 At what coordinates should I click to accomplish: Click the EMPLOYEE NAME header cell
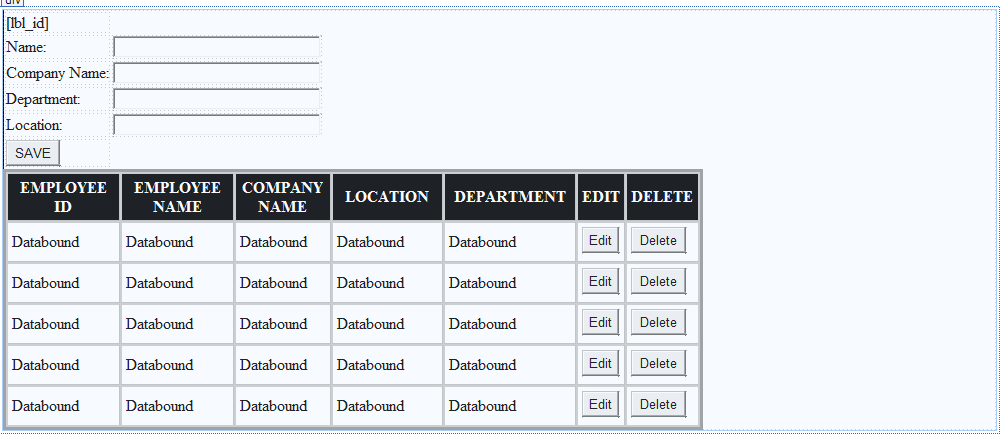click(x=177, y=197)
